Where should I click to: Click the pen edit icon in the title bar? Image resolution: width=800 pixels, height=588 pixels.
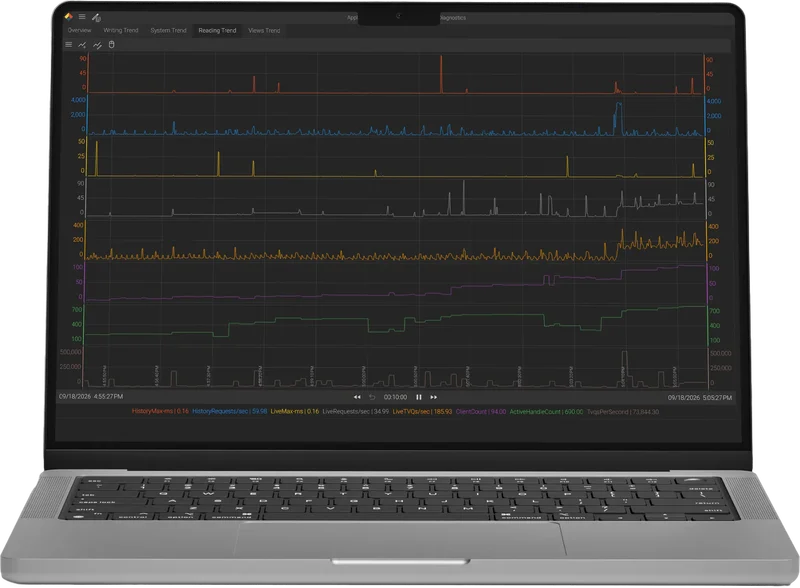[x=96, y=17]
